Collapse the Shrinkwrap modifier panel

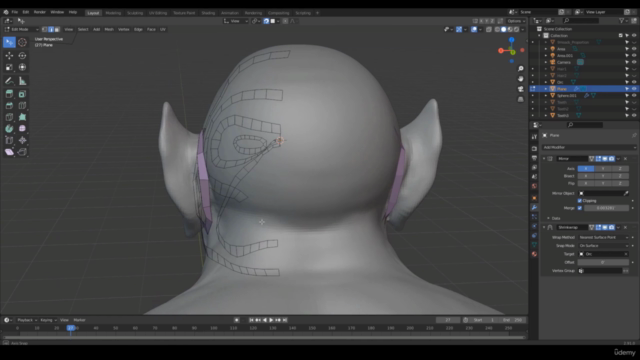pos(544,227)
